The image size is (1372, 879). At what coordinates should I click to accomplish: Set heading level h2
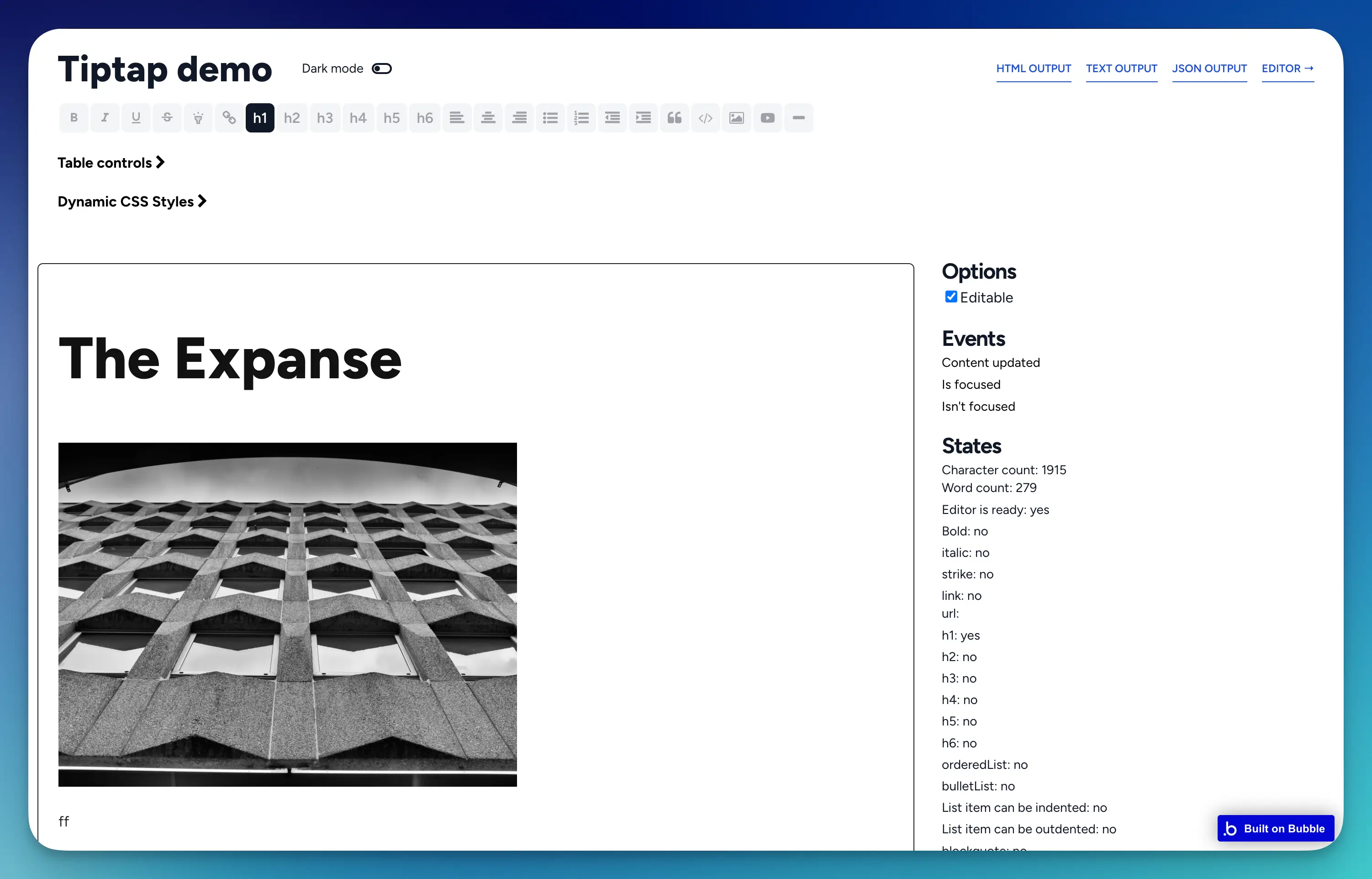tap(292, 117)
